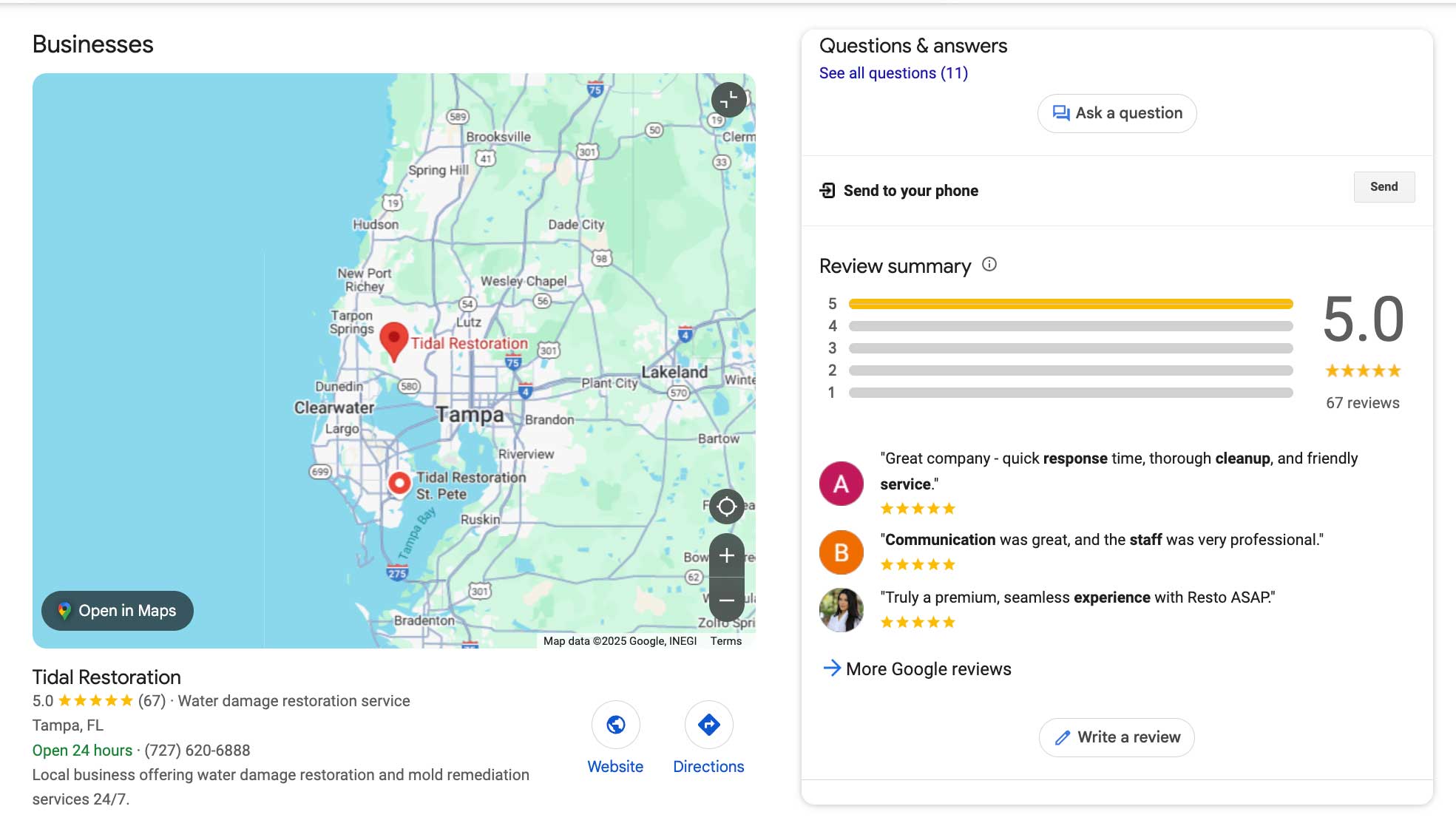Screen dimensions: 1456x826
Task: Click the Tidal Restoration business title
Action: (x=106, y=677)
